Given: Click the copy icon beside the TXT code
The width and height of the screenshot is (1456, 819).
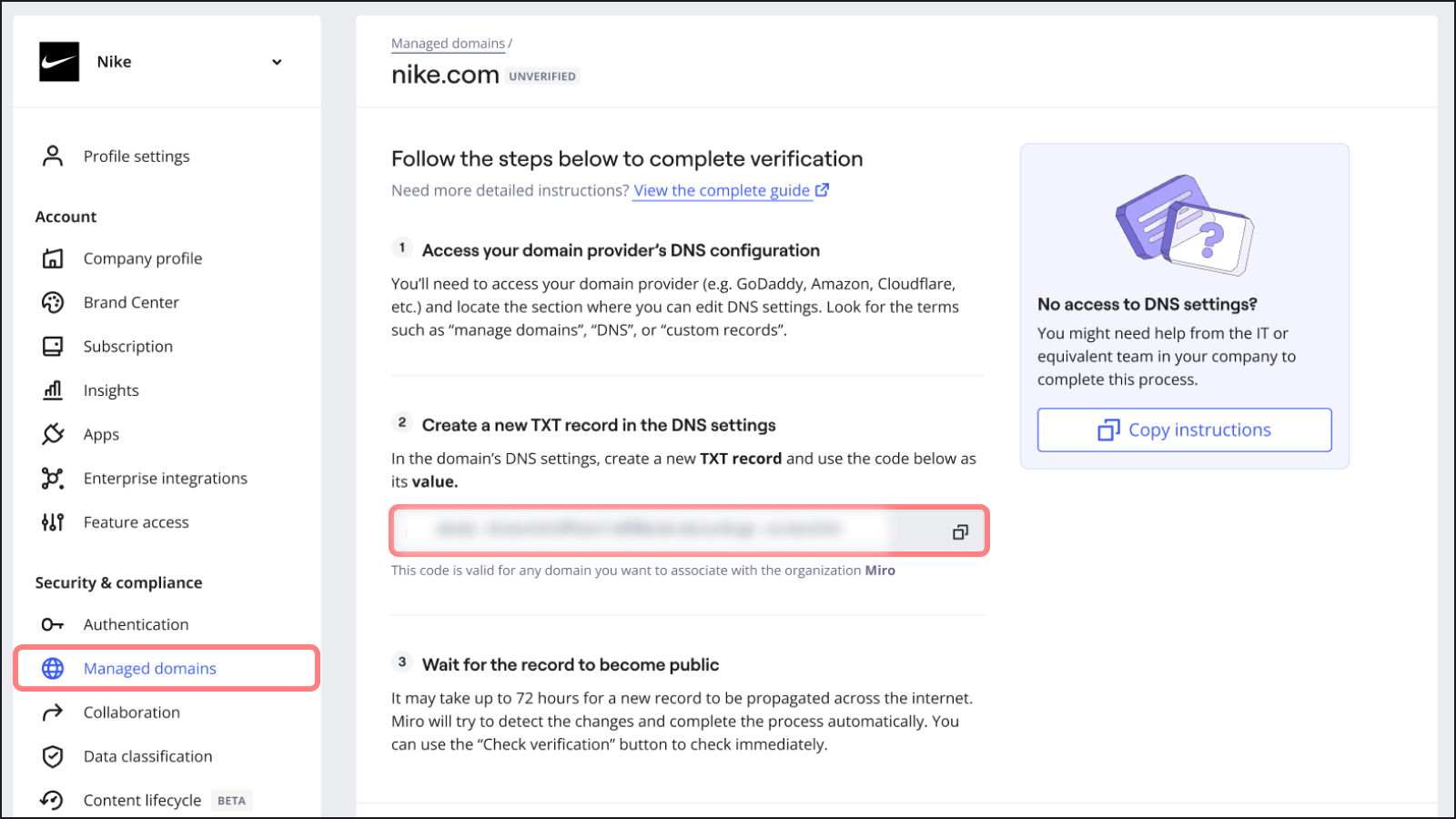Looking at the screenshot, I should (960, 531).
